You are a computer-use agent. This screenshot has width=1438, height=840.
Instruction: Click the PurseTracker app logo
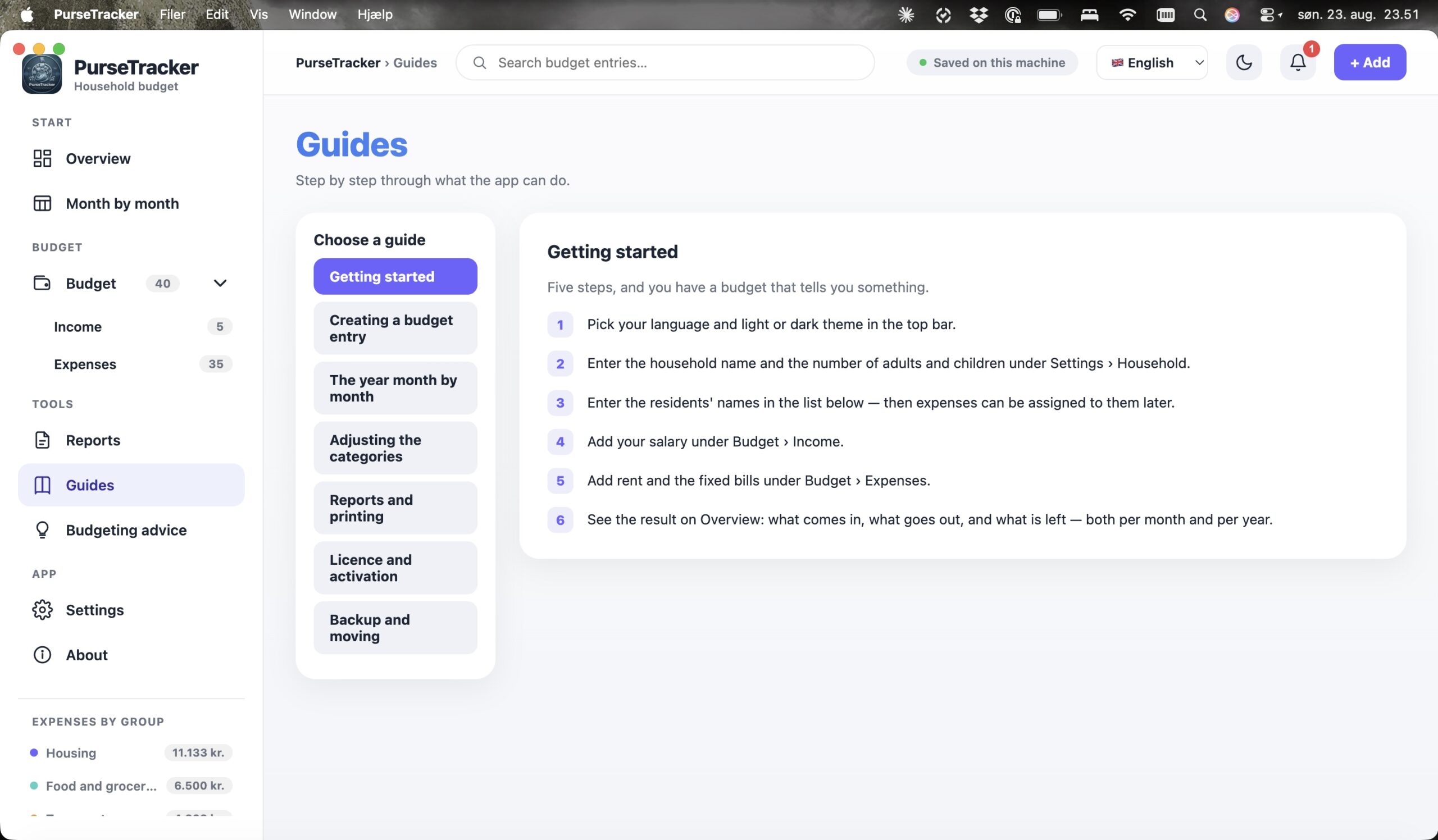42,74
